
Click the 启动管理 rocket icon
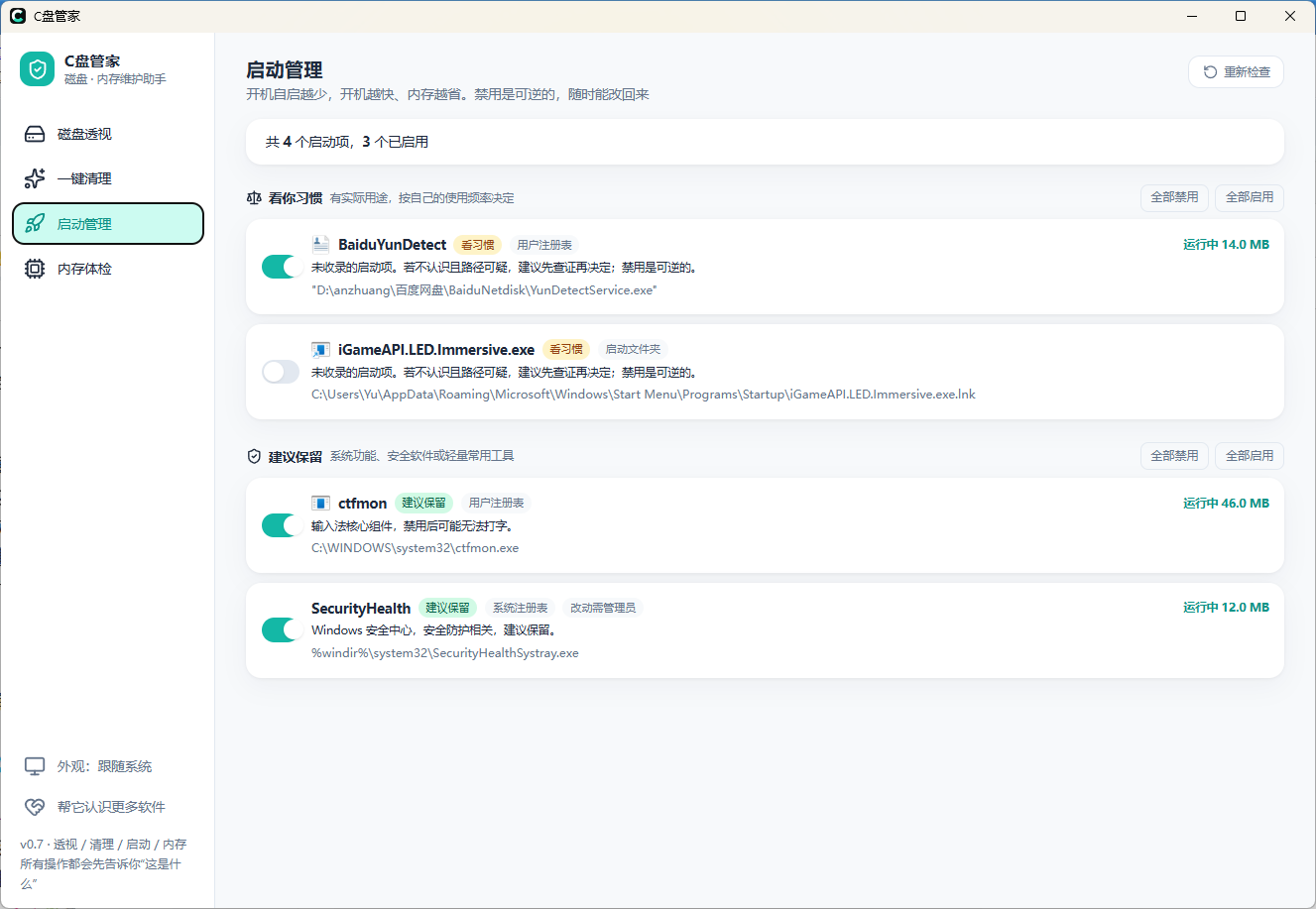35,224
